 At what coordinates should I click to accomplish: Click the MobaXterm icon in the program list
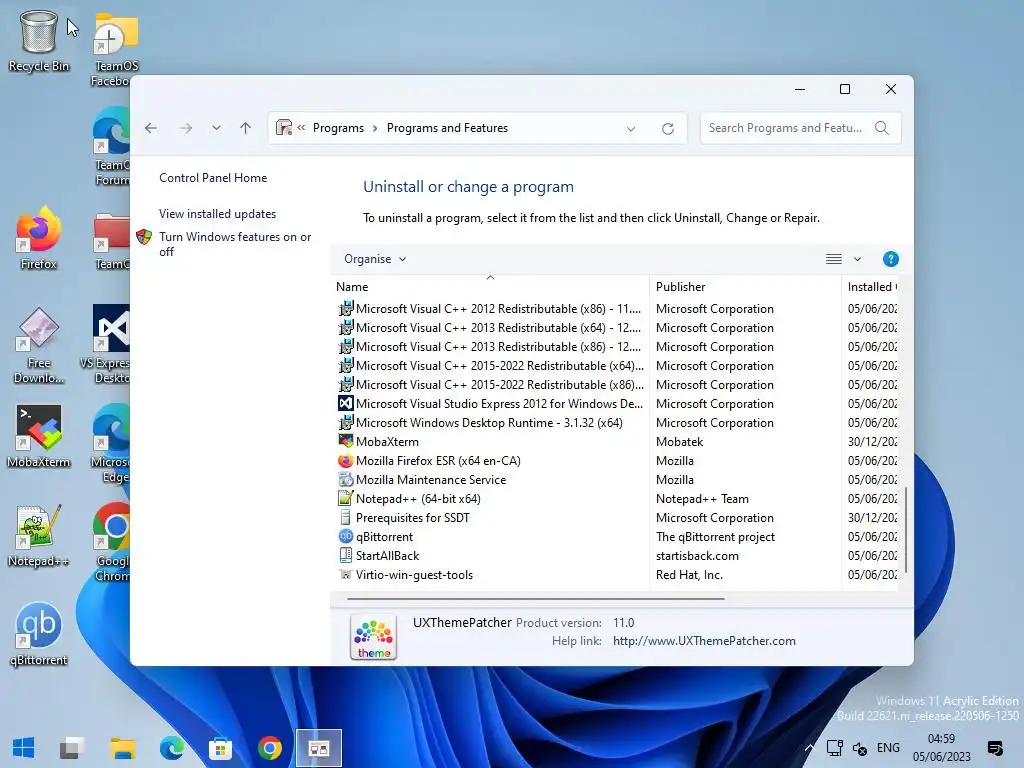[345, 441]
